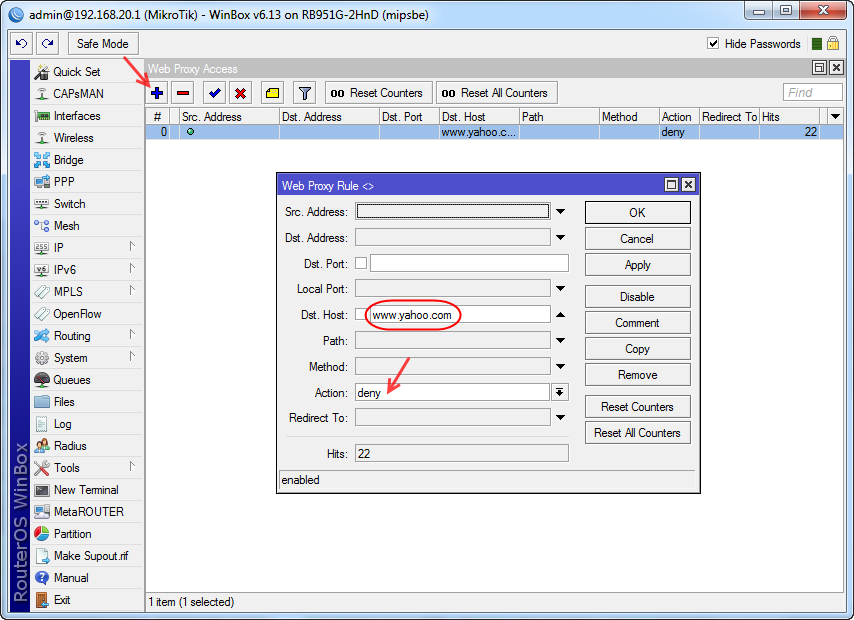This screenshot has height=620, width=854.
Task: Click the Redo arrow icon
Action: point(47,44)
